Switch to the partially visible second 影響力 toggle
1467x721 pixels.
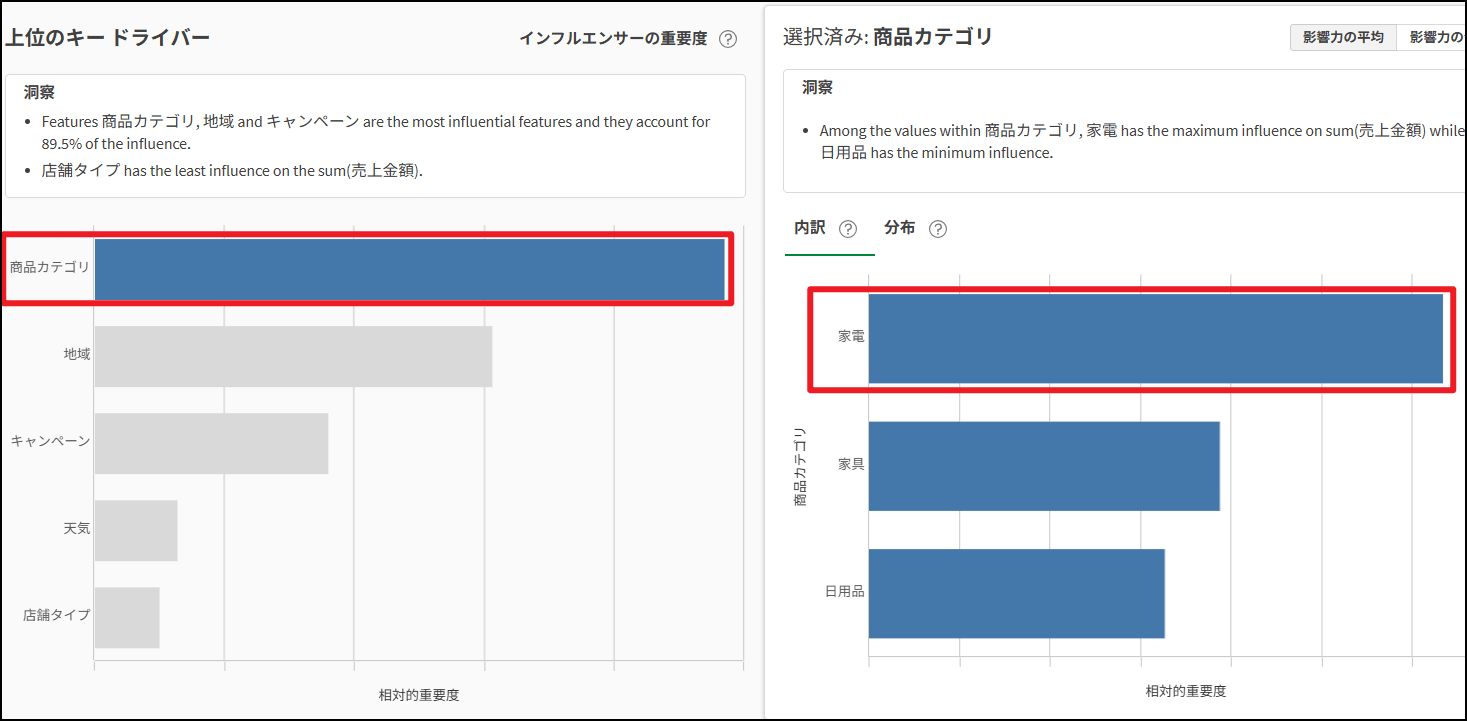1434,38
